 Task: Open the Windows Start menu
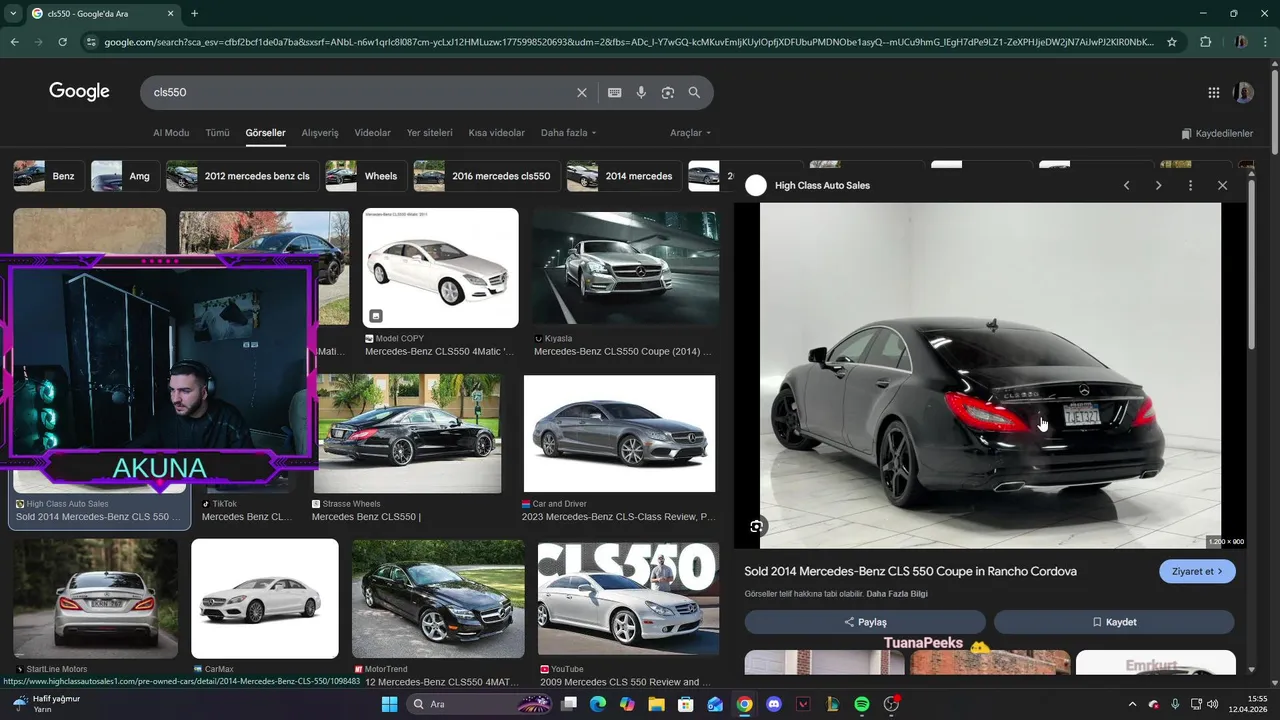coord(389,704)
